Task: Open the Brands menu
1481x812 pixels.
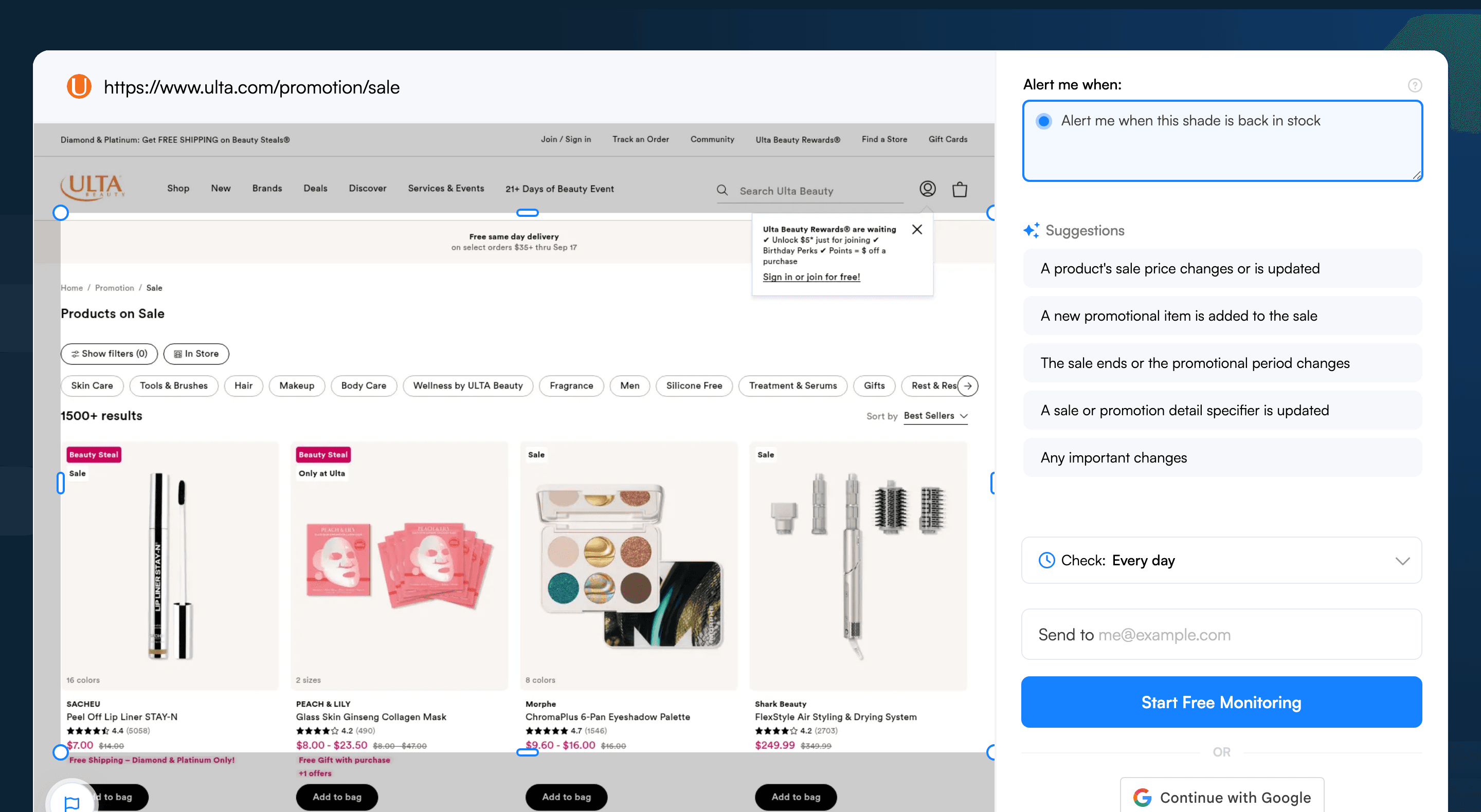Action: point(267,189)
